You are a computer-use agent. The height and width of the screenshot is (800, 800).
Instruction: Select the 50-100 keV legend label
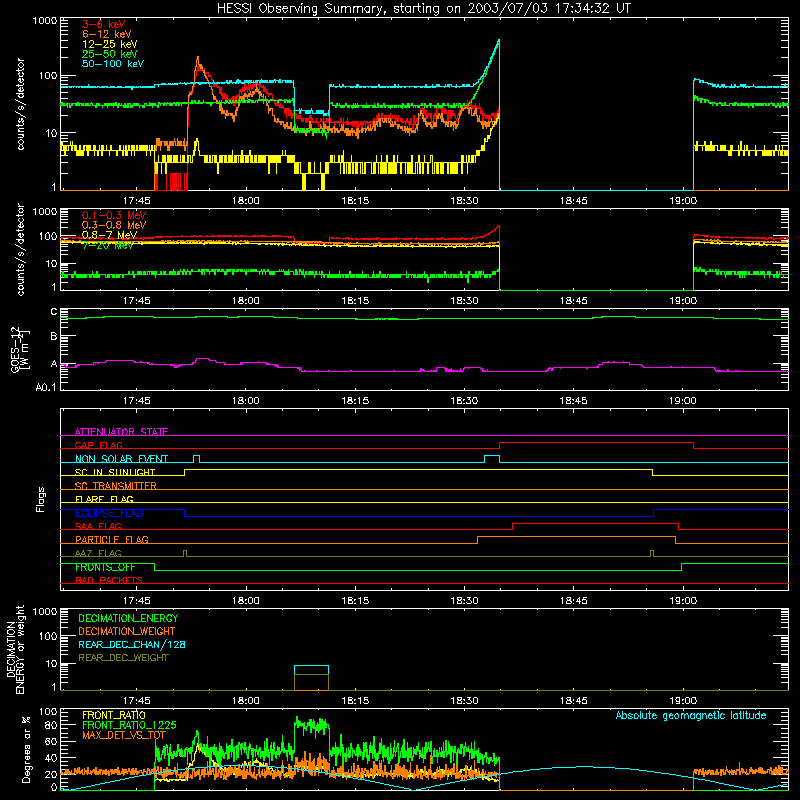click(113, 63)
